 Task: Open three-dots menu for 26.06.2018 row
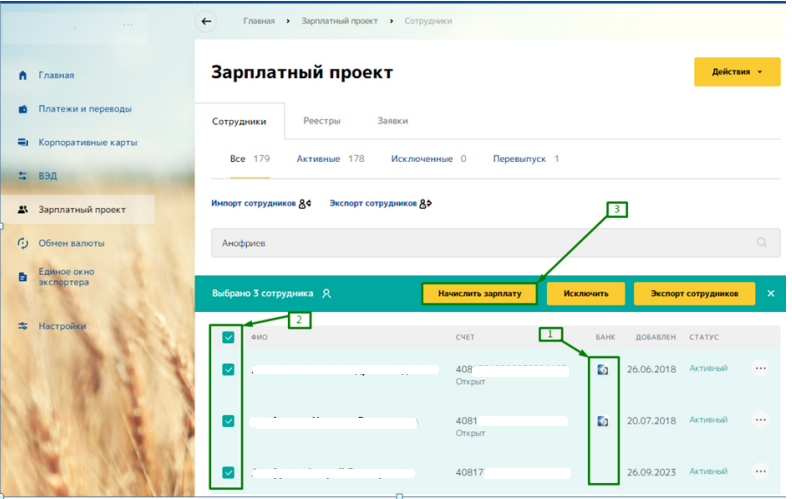(x=761, y=369)
